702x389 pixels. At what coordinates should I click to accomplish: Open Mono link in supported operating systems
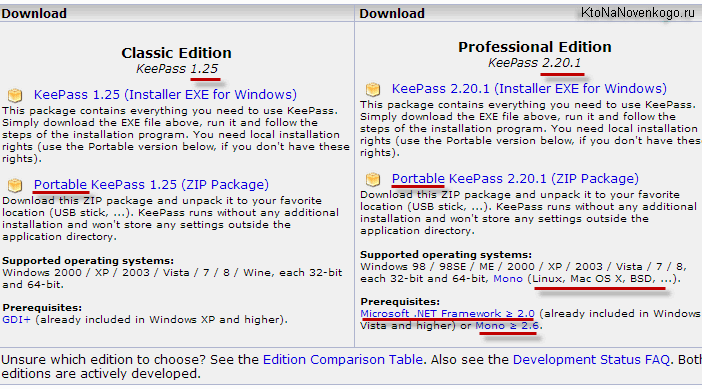[x=508, y=279]
